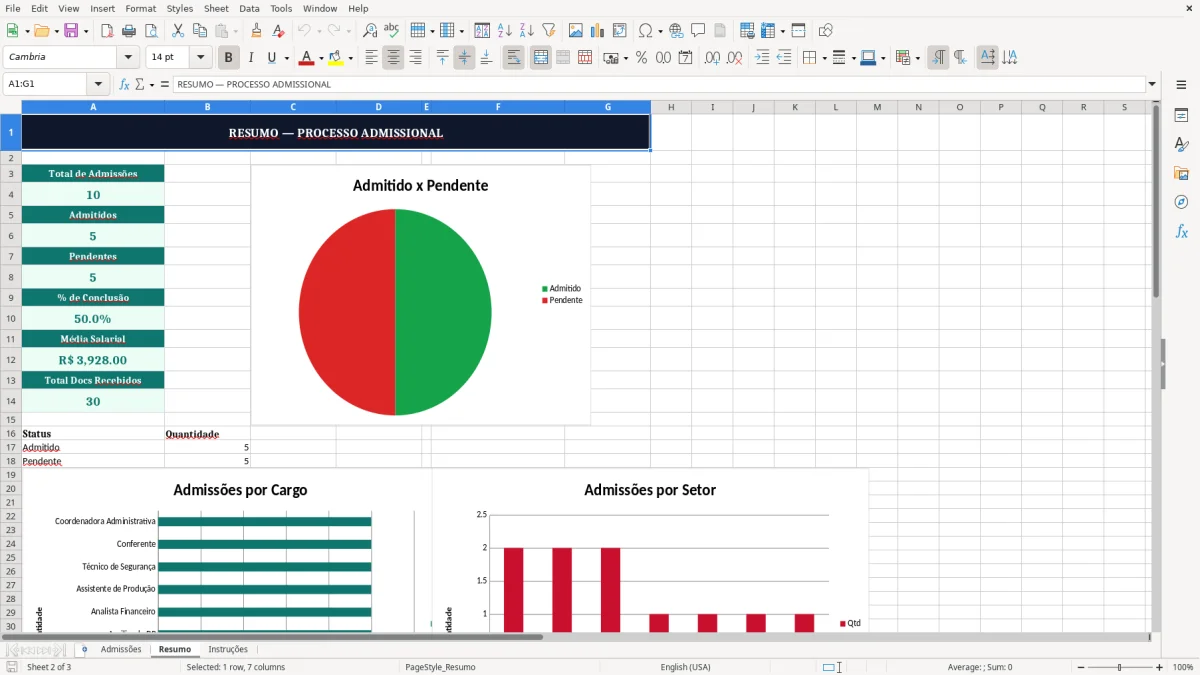Toggle Italic formatting
The image size is (1200, 675).
coord(250,58)
